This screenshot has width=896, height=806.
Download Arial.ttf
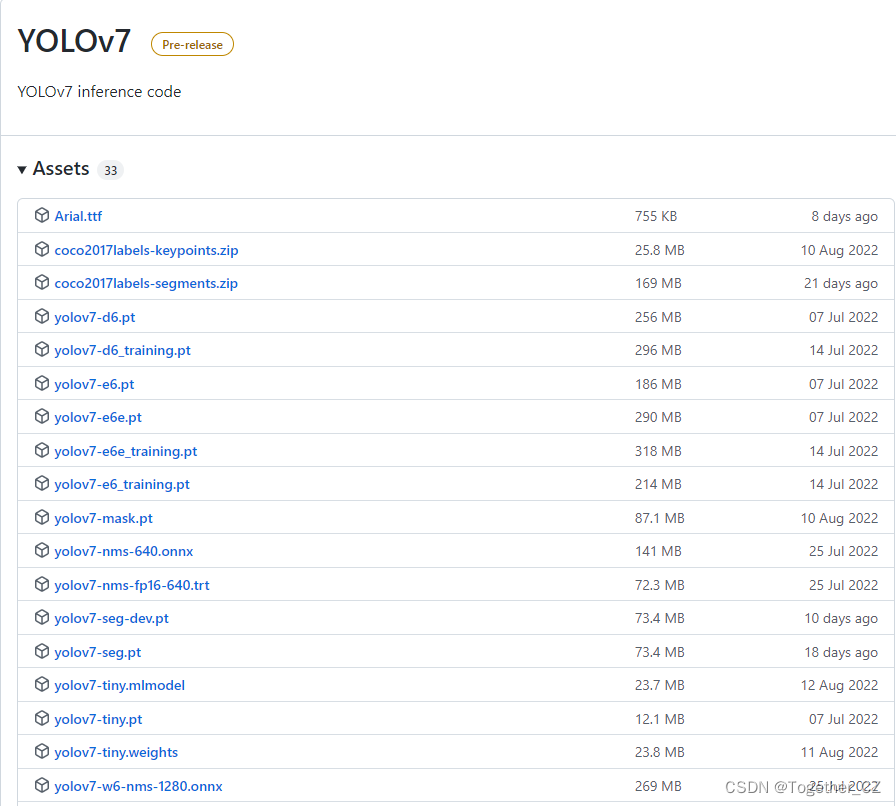(x=78, y=216)
